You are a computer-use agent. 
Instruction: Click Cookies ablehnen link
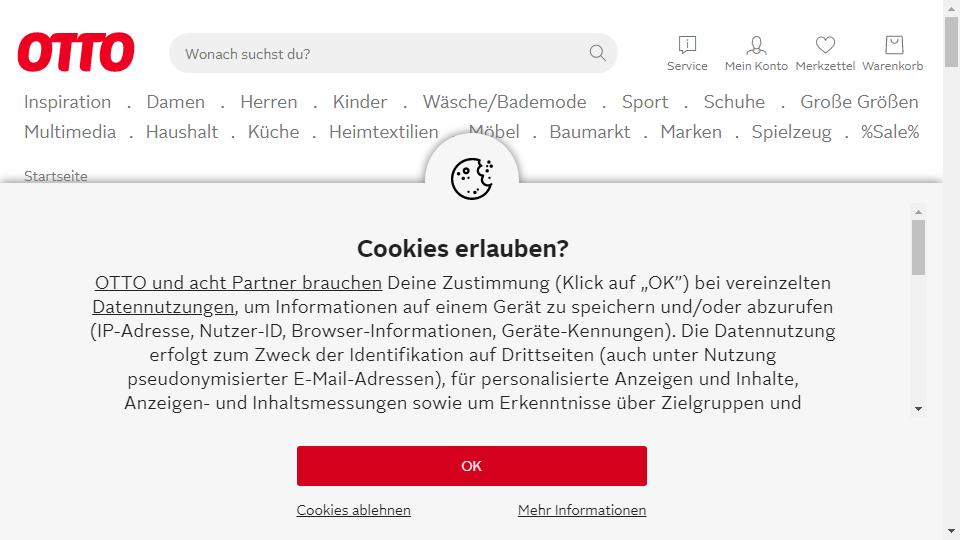coord(353,510)
